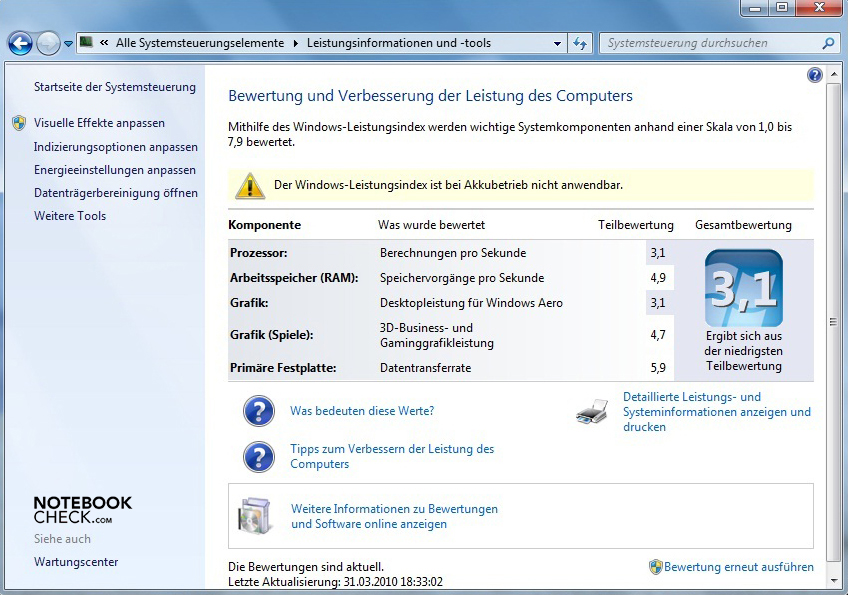Open 'Energieeinstellungen anpassen'
The image size is (848, 595).
[x=115, y=170]
